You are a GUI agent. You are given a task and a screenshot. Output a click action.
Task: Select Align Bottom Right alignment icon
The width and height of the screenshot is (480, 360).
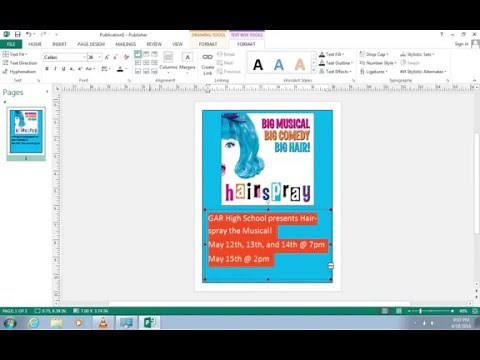click(x=154, y=71)
